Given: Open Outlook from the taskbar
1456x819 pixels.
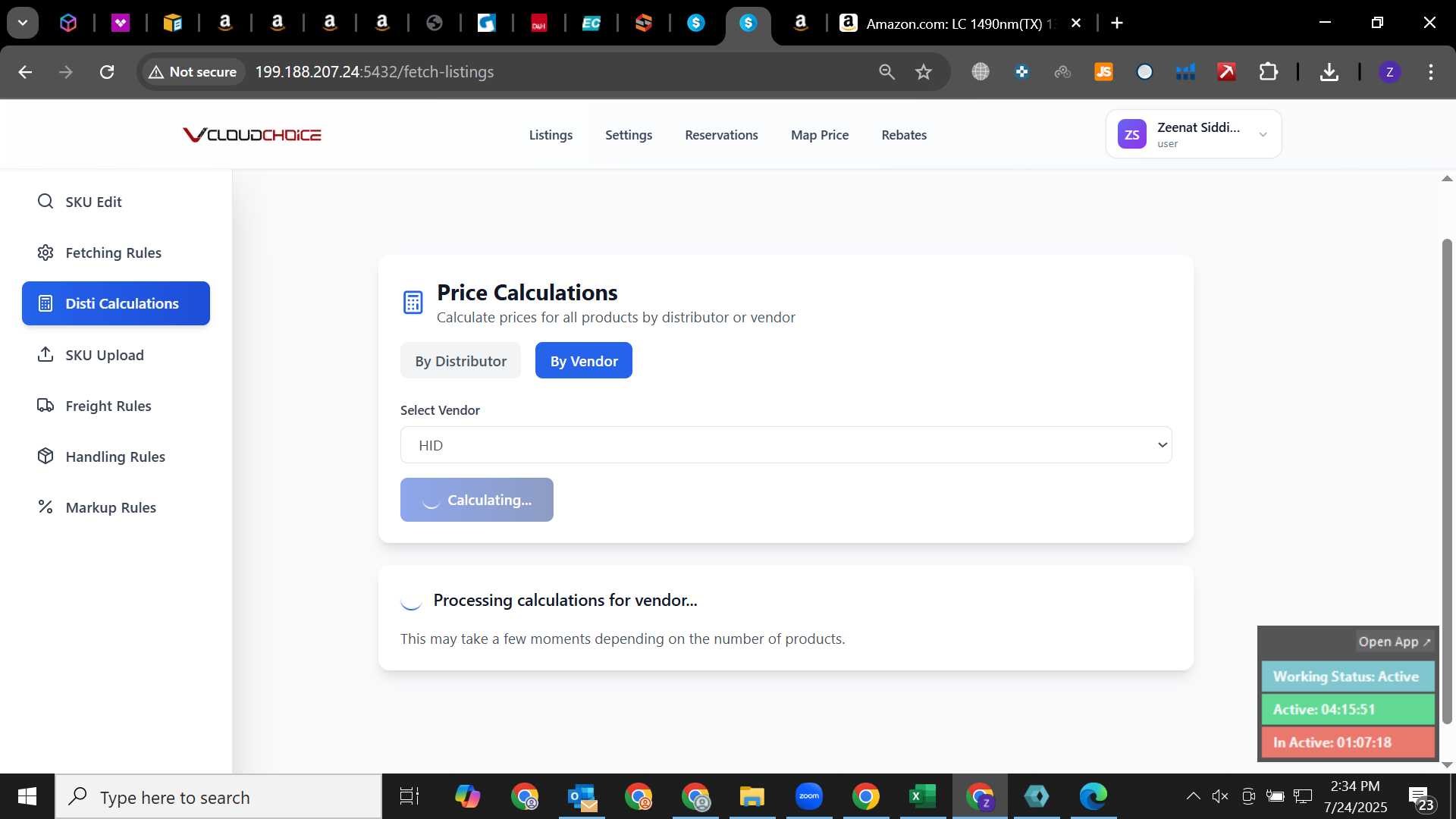Looking at the screenshot, I should 582,796.
